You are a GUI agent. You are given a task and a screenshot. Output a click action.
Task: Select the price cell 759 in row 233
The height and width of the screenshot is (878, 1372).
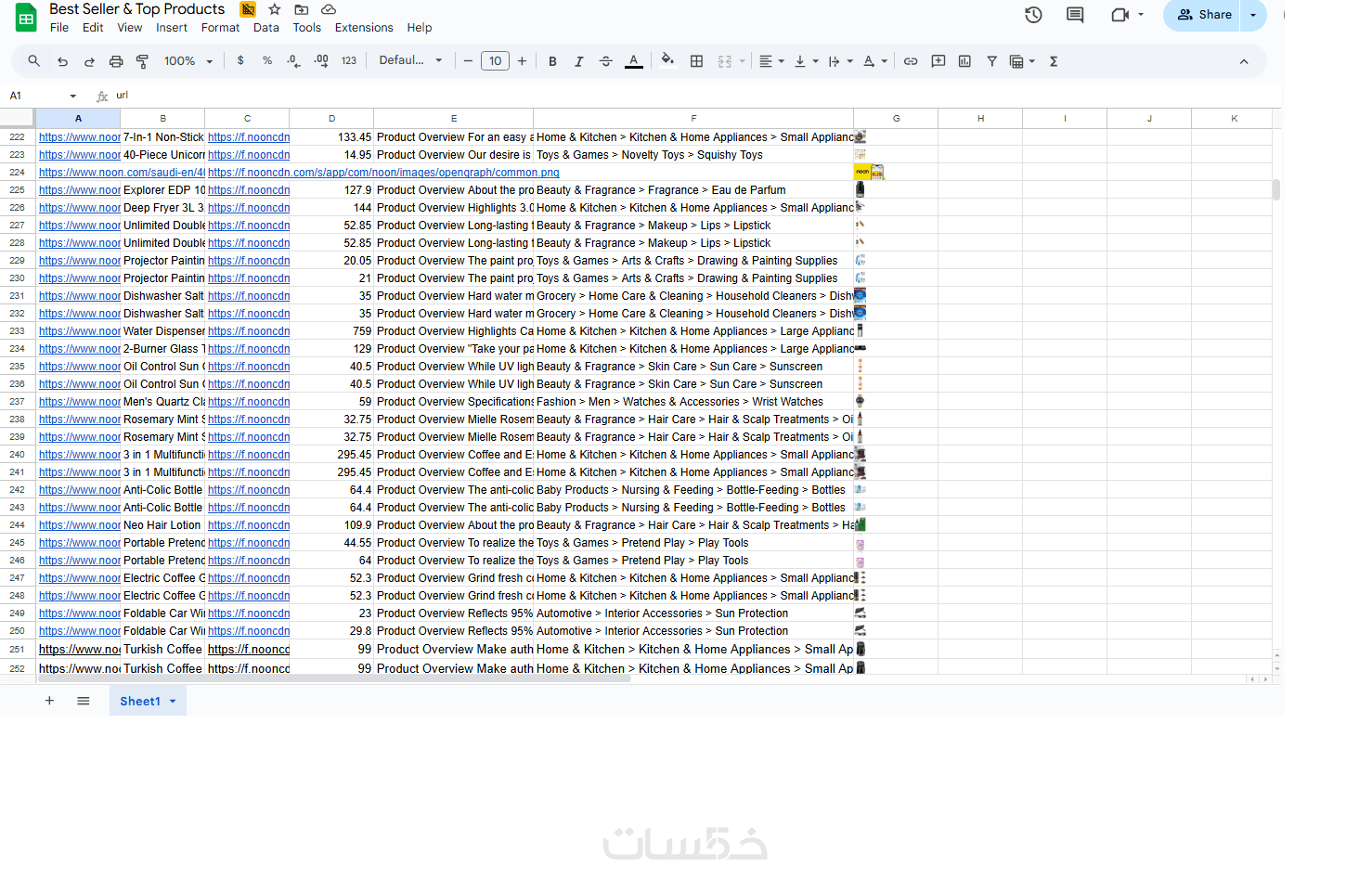click(x=331, y=331)
